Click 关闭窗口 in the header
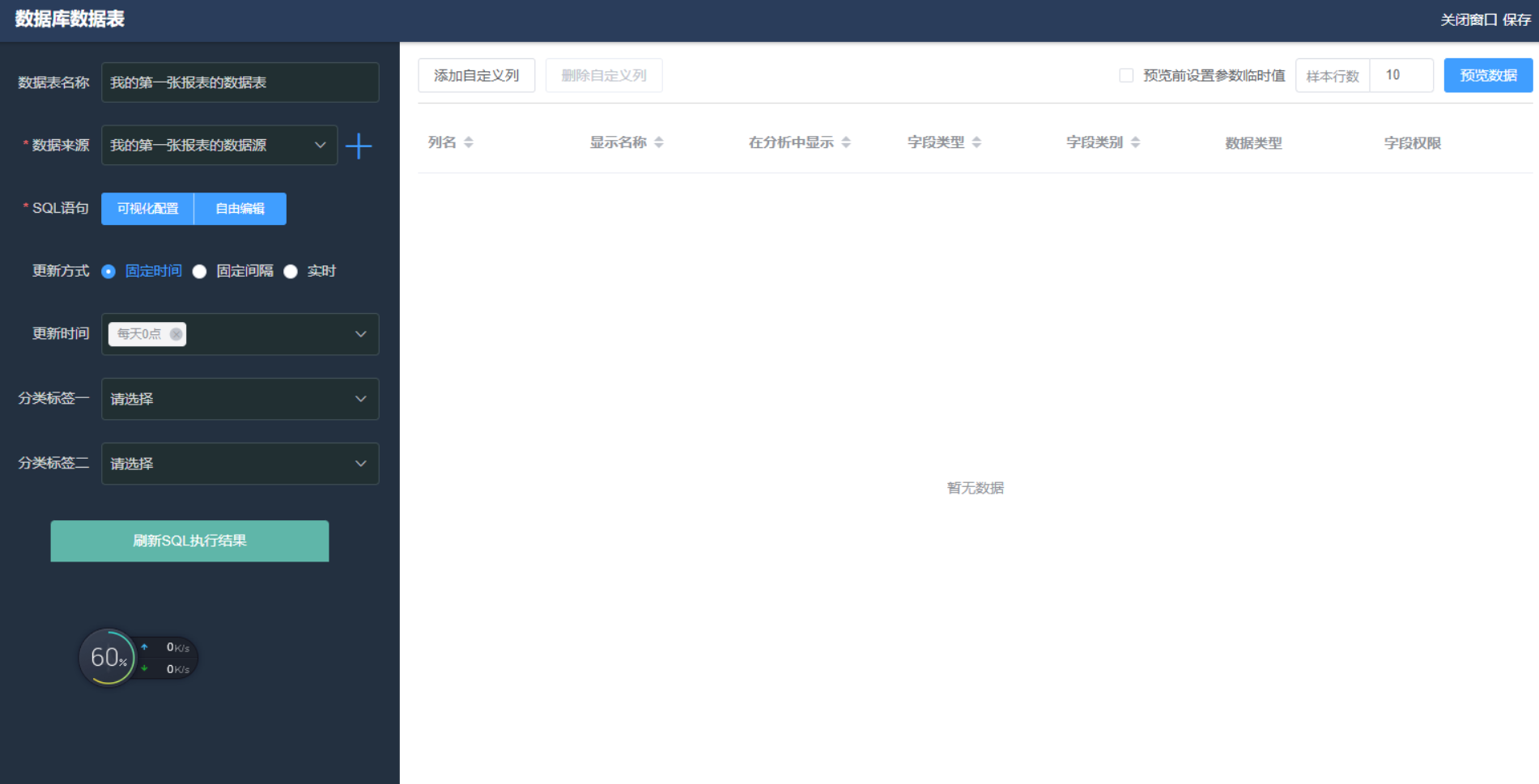This screenshot has width=1539, height=784. click(1469, 20)
